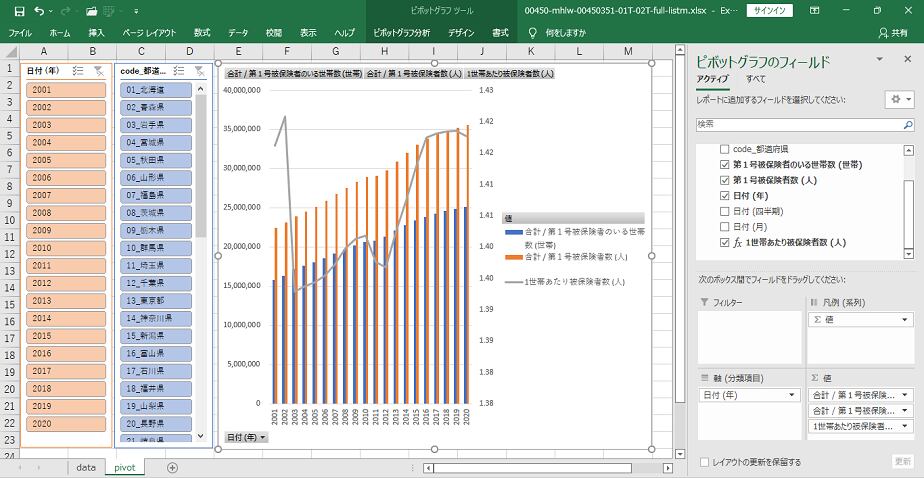The width and height of the screenshot is (924, 478).
Task: Toggle multi-select on 日付 (年) slicer
Action: tap(79, 71)
